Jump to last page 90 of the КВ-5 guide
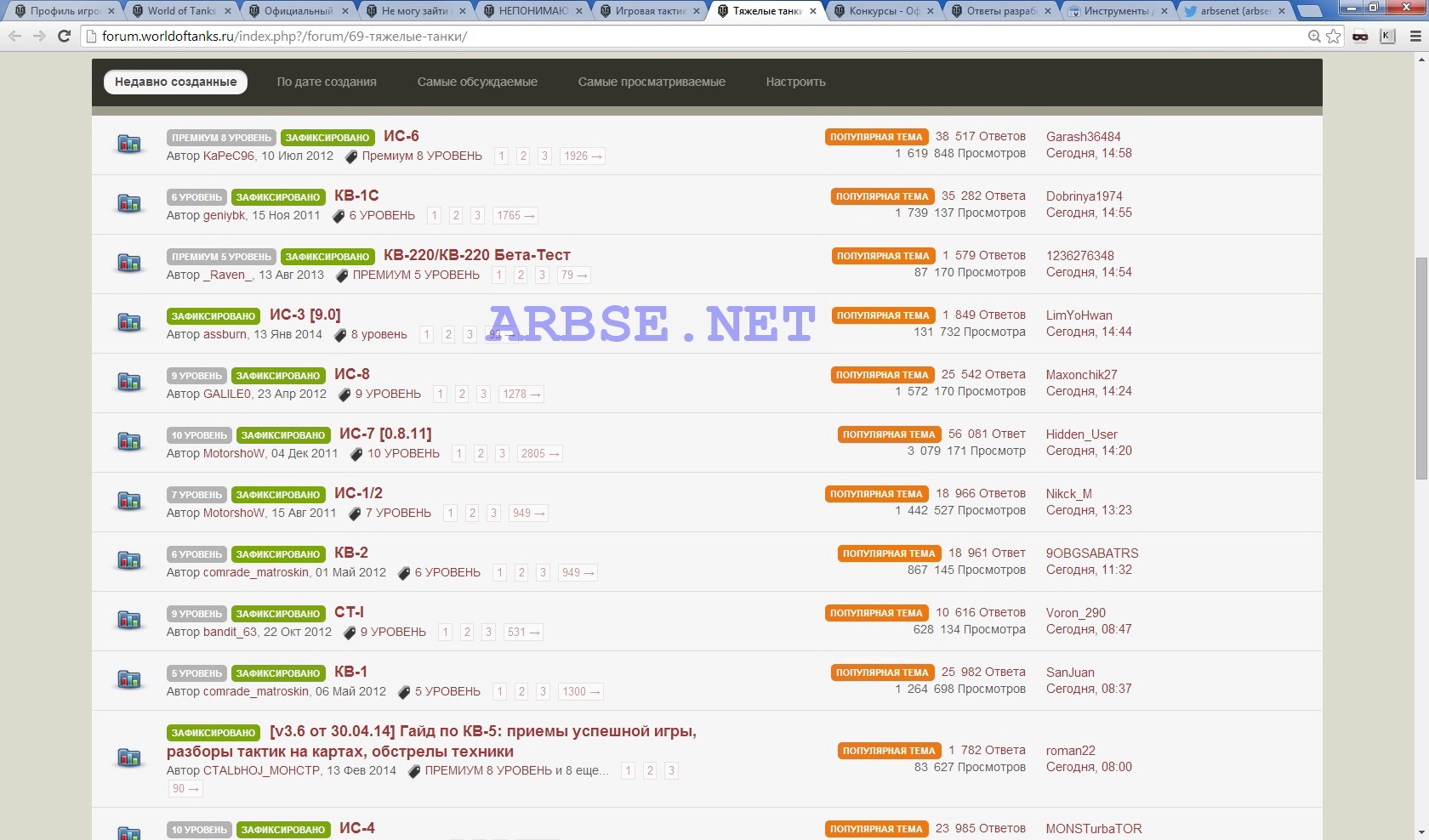 (185, 789)
